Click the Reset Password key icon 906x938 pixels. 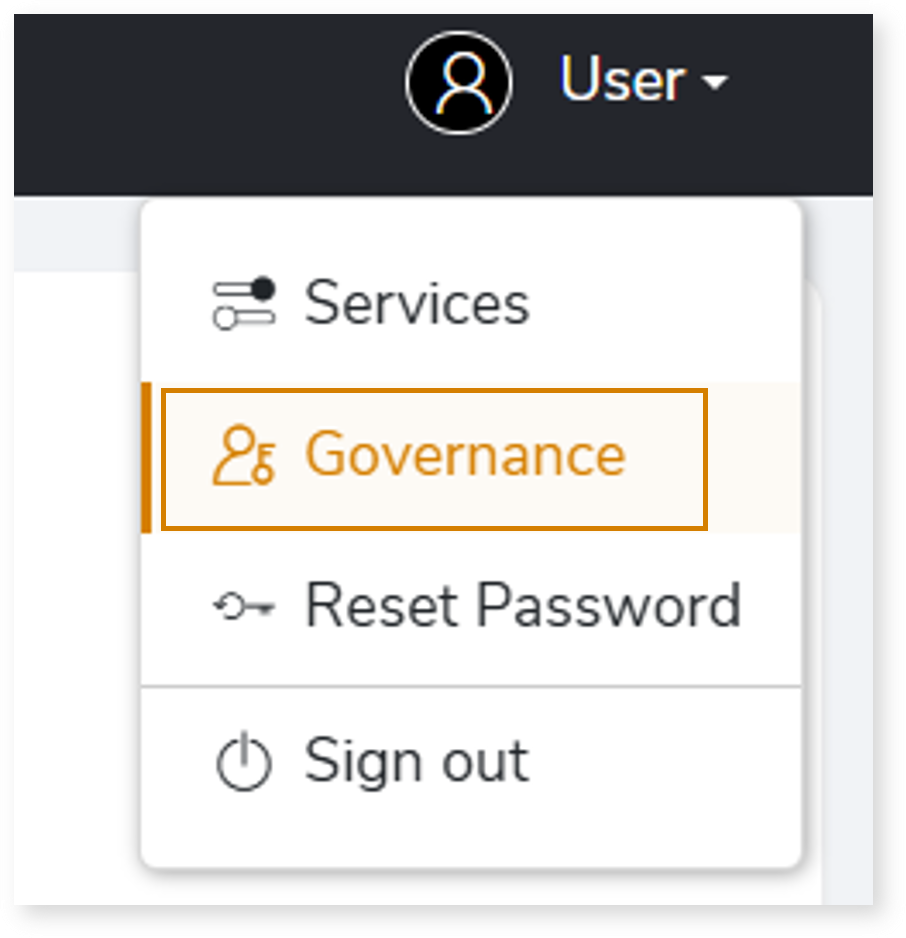pos(244,607)
